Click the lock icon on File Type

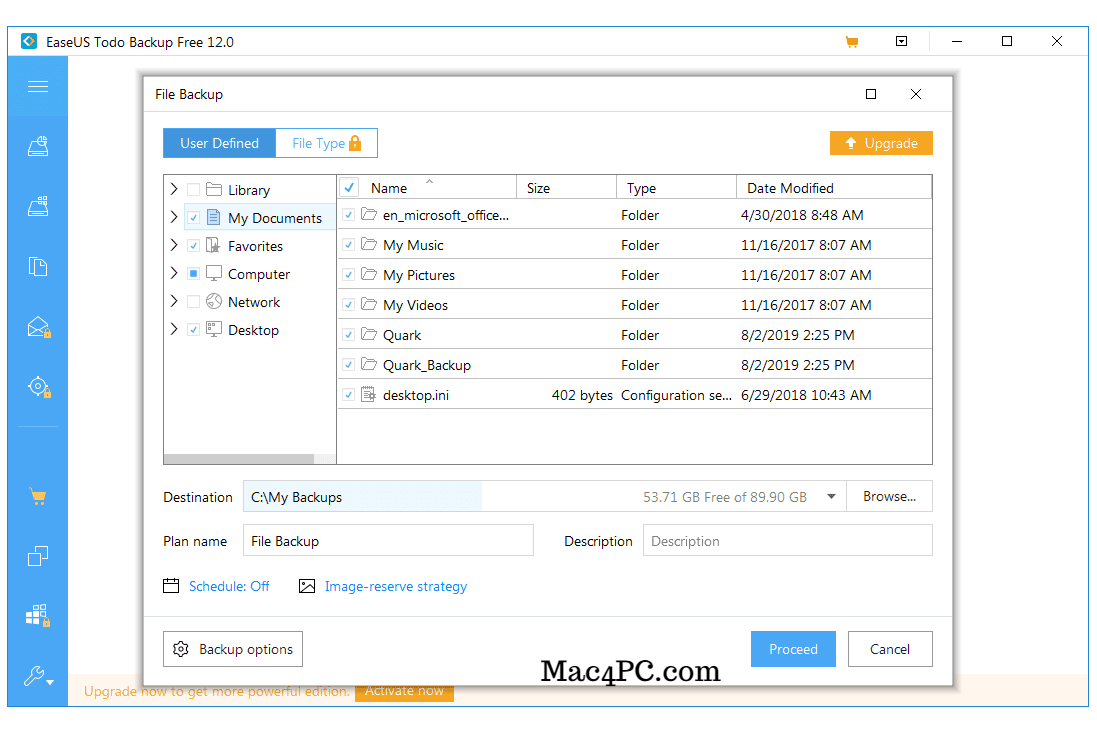pyautogui.click(x=355, y=143)
